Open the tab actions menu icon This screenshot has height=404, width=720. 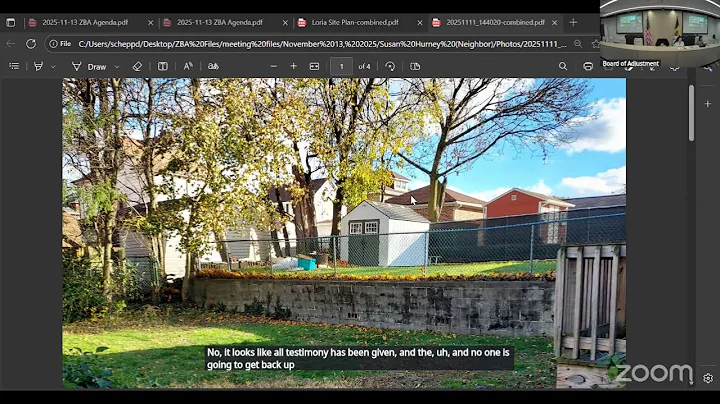pos(11,22)
